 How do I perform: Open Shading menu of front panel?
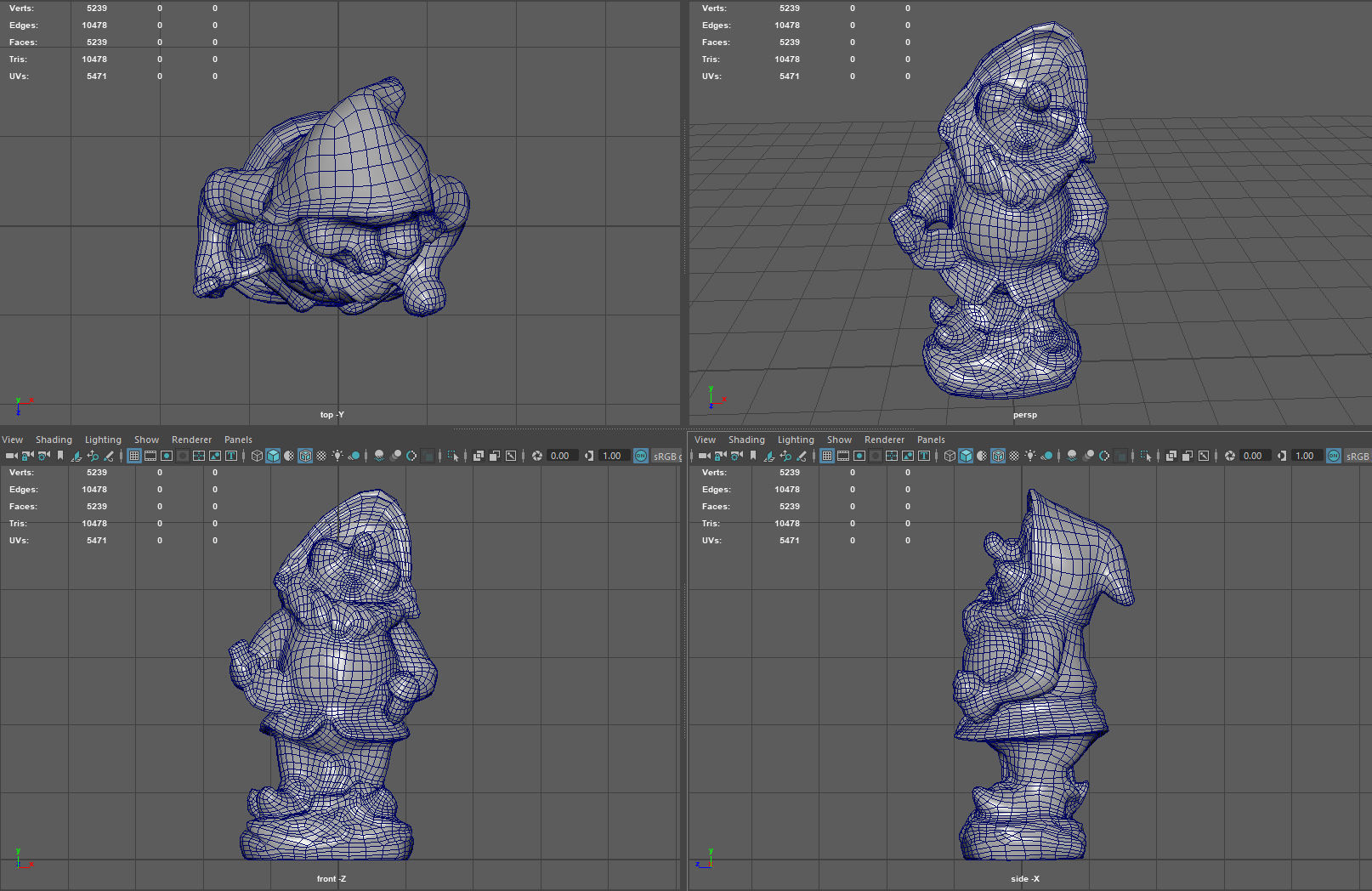click(54, 440)
